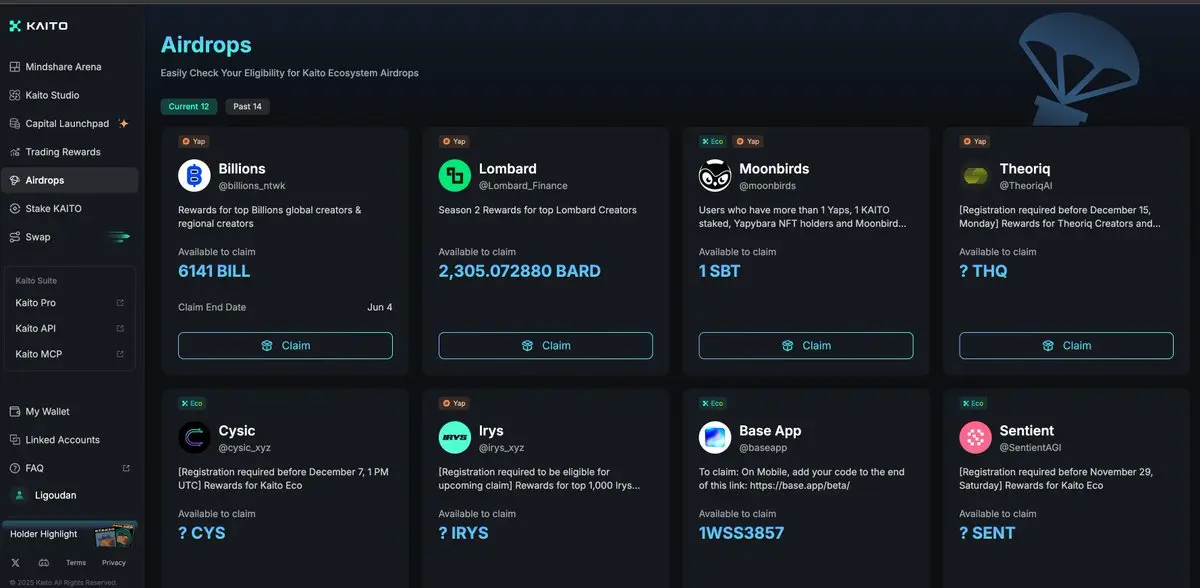This screenshot has width=1200, height=588.
Task: Switch to the Past 14 tab
Action: coord(247,106)
